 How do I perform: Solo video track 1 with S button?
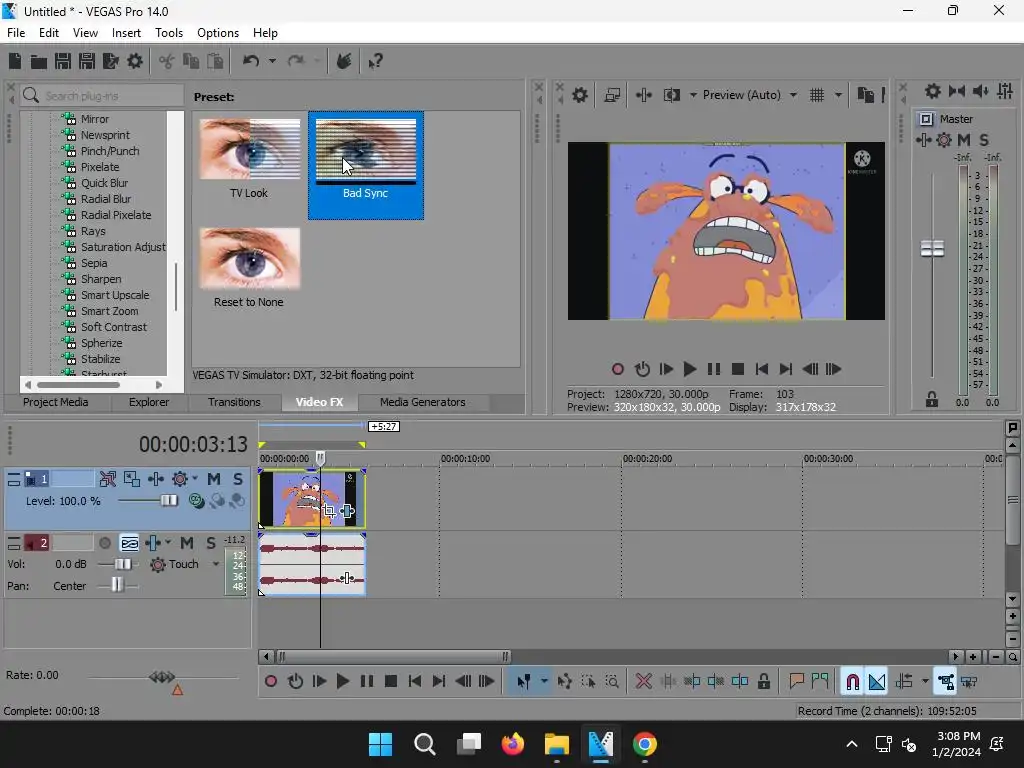238,479
